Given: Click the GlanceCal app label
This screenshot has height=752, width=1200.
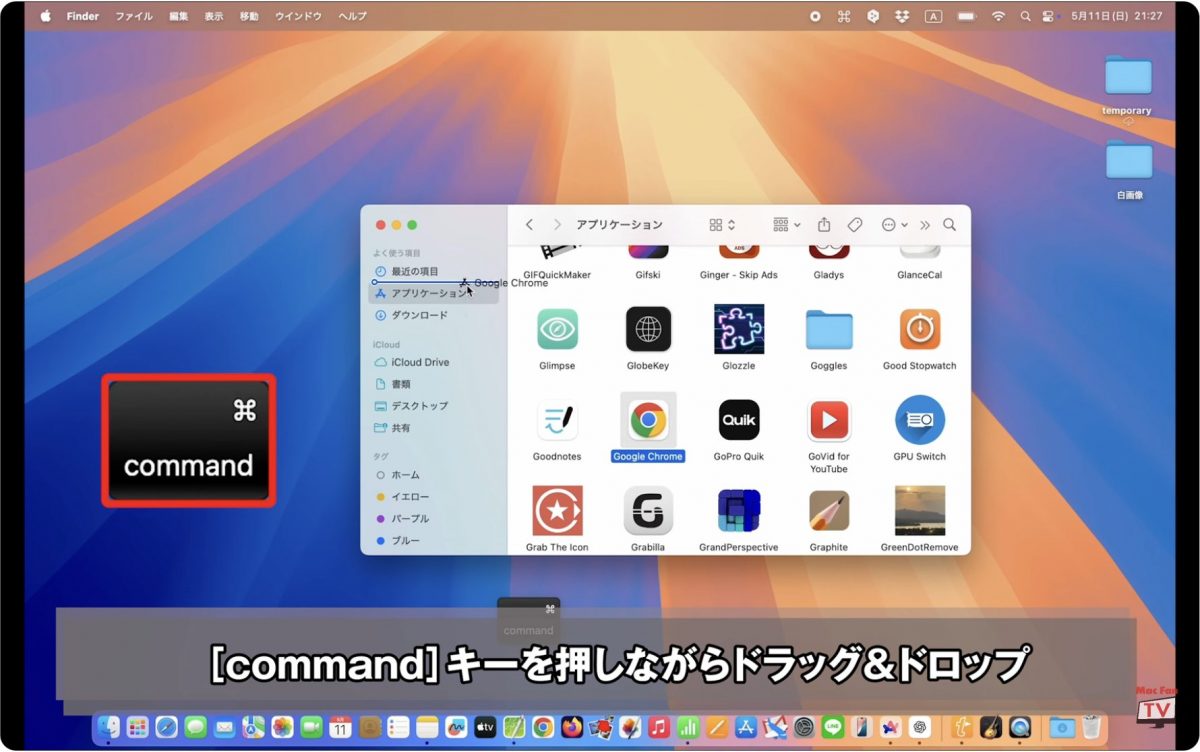Looking at the screenshot, I should point(920,275).
